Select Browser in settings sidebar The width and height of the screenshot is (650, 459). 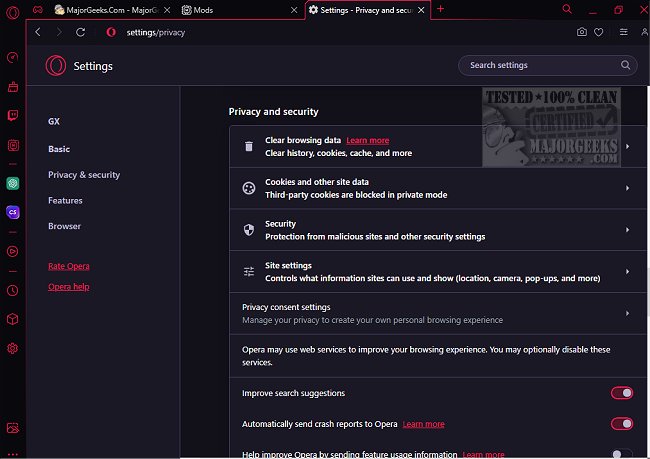pyautogui.click(x=64, y=226)
